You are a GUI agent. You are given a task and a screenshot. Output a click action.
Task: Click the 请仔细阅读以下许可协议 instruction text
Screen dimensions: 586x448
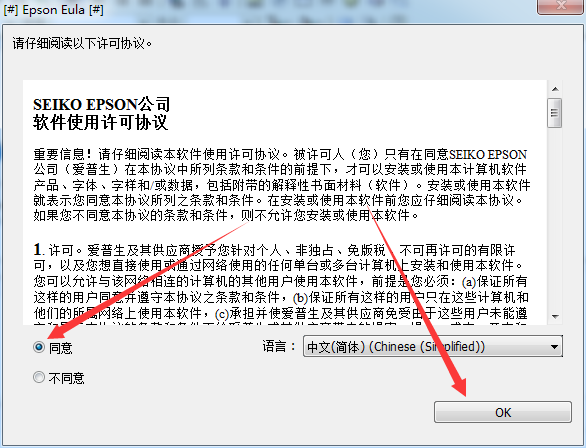click(83, 44)
